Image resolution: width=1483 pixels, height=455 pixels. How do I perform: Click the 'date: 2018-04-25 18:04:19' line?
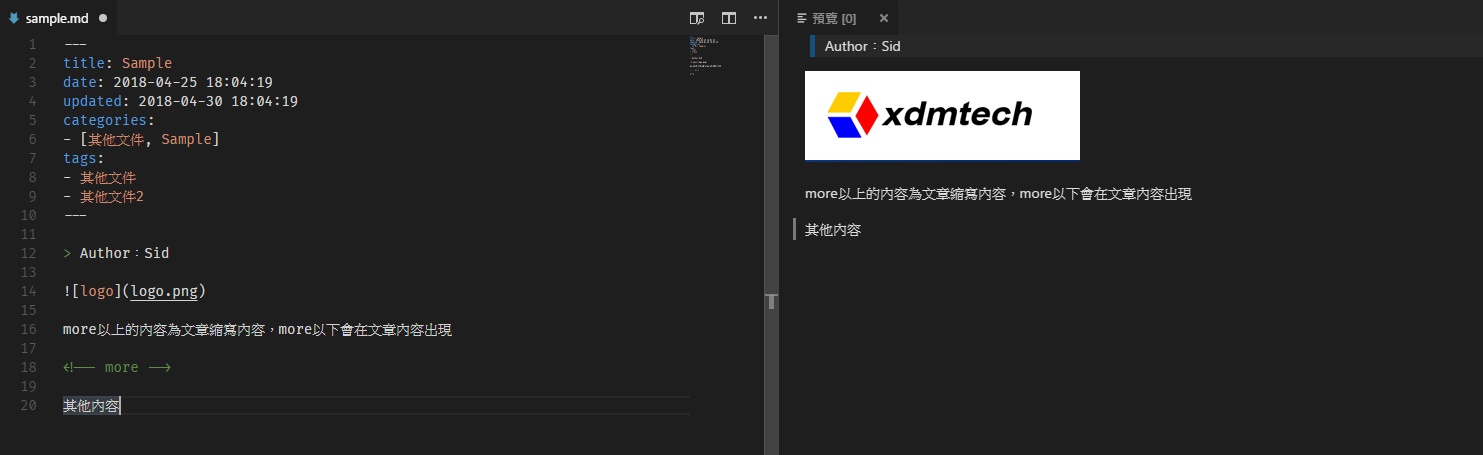(x=167, y=82)
